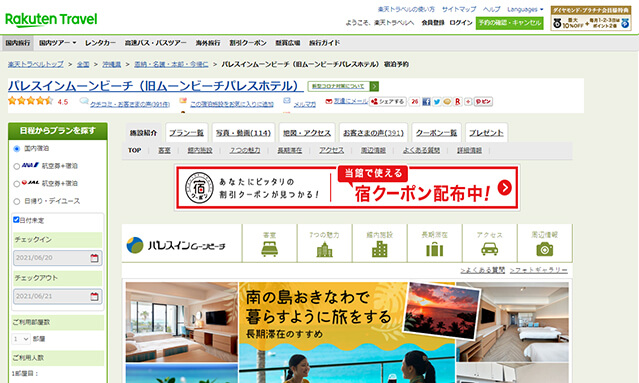Click the 予約の確認・キャンセル green button

509,23
